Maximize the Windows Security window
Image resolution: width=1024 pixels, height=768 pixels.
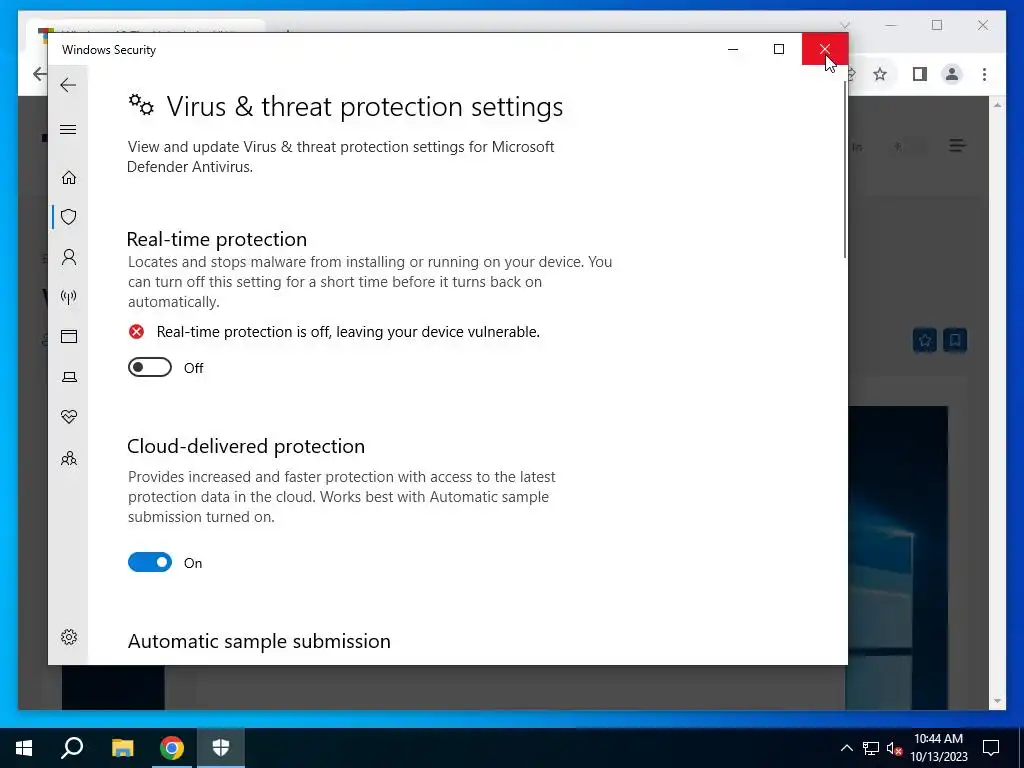(778, 49)
